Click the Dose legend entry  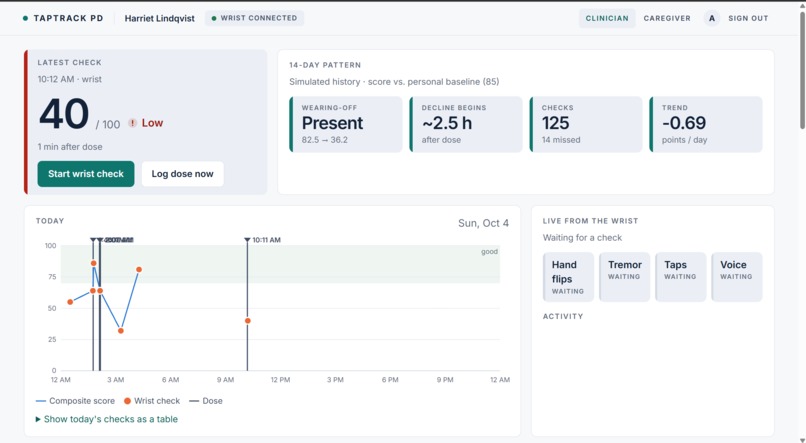point(206,401)
